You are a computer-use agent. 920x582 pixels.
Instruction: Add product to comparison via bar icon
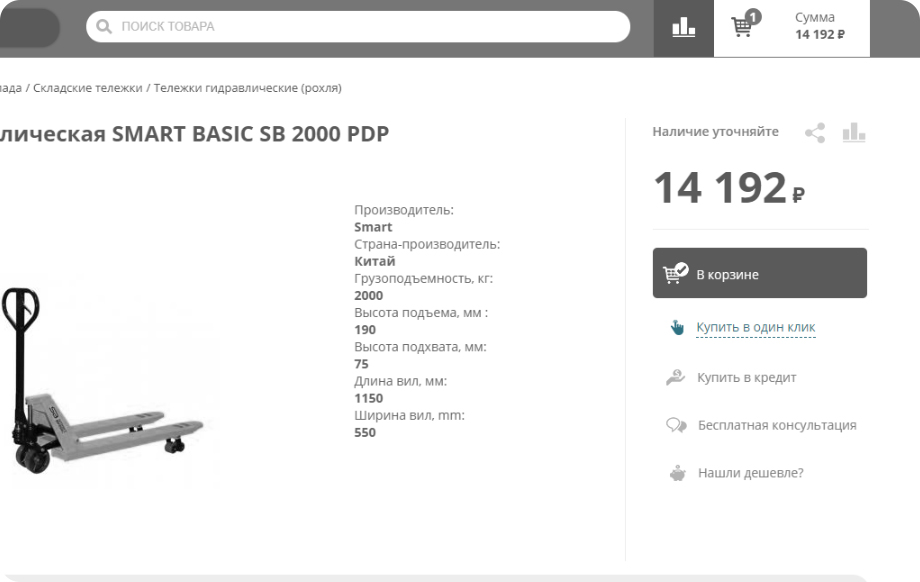pos(852,132)
